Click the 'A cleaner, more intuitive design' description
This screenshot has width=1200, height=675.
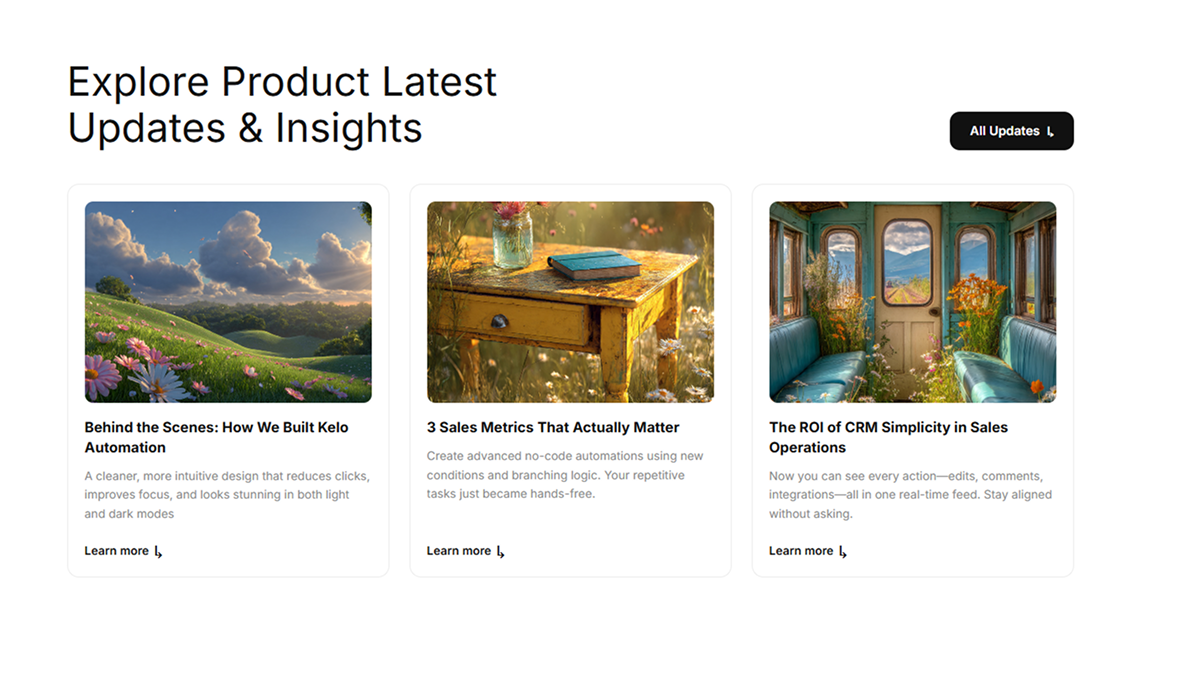tap(227, 495)
